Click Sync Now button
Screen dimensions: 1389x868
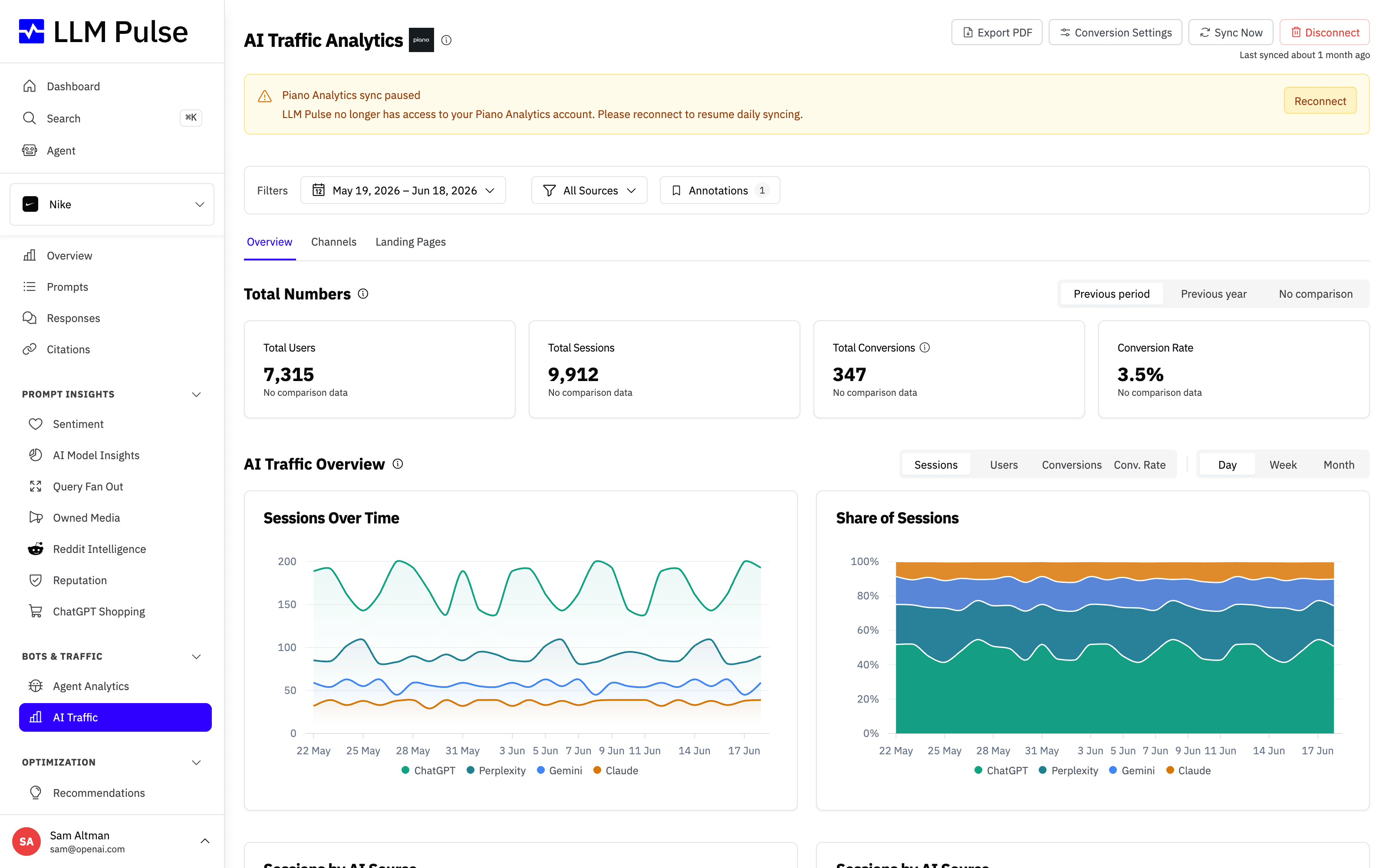[1230, 32]
